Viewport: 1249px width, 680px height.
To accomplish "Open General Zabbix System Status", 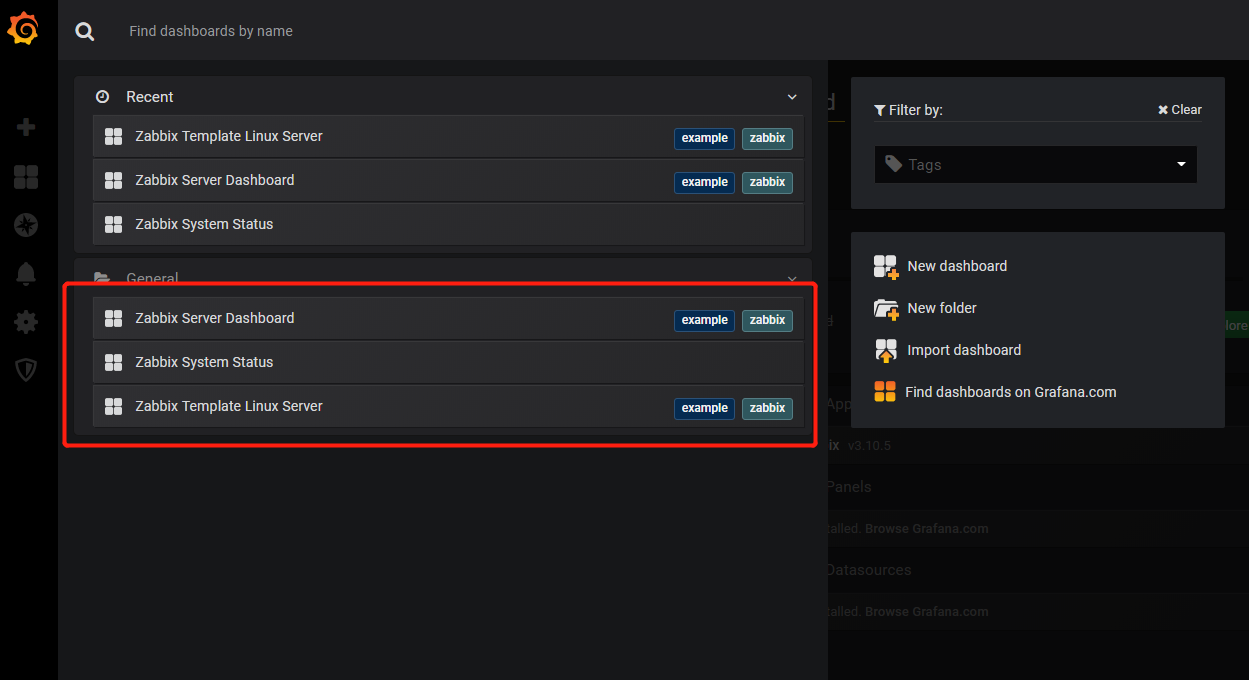I will 448,363.
